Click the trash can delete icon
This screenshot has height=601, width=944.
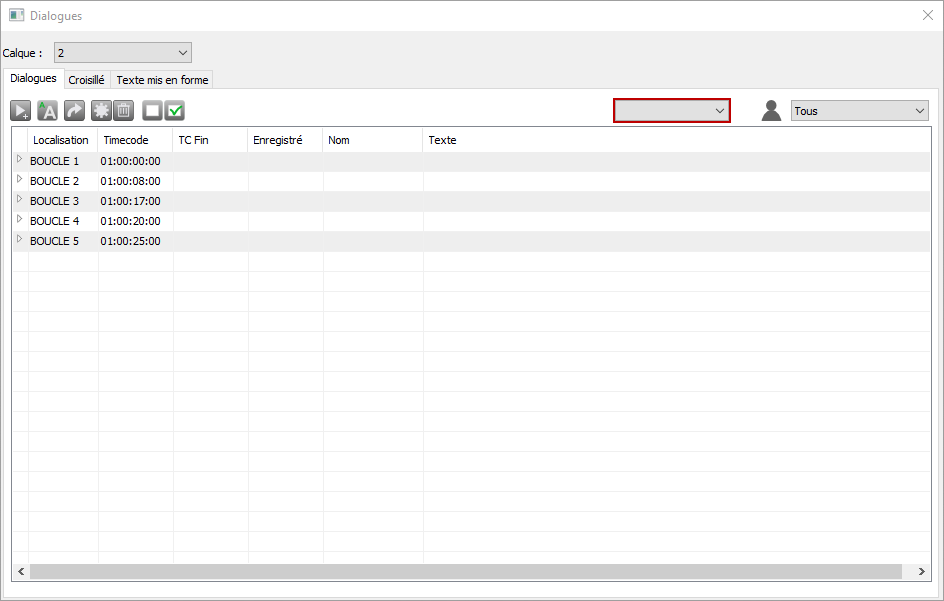pyautogui.click(x=123, y=111)
